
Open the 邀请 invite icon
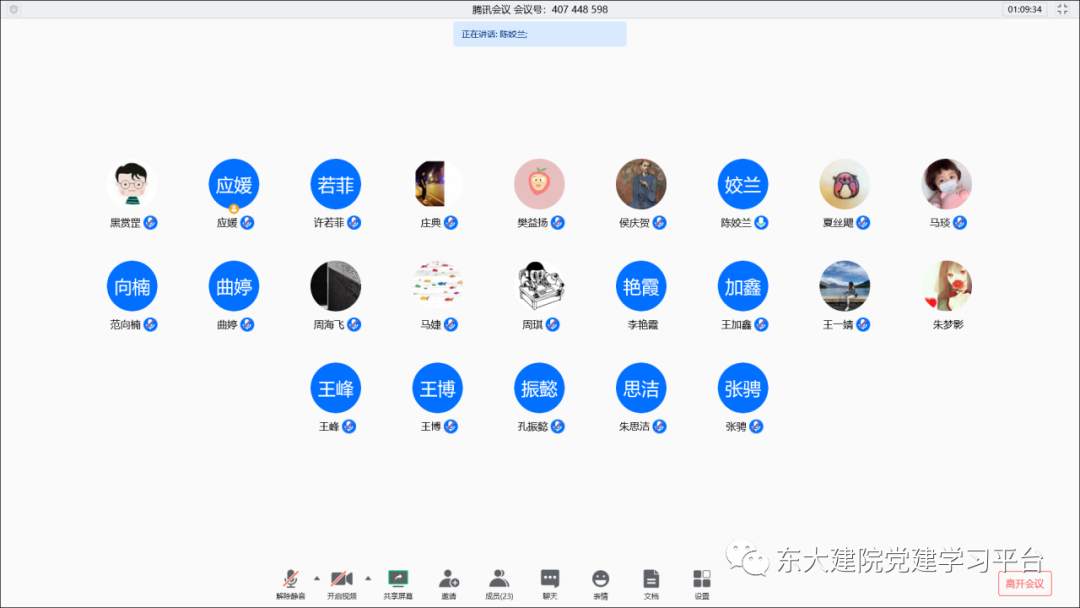pos(449,580)
